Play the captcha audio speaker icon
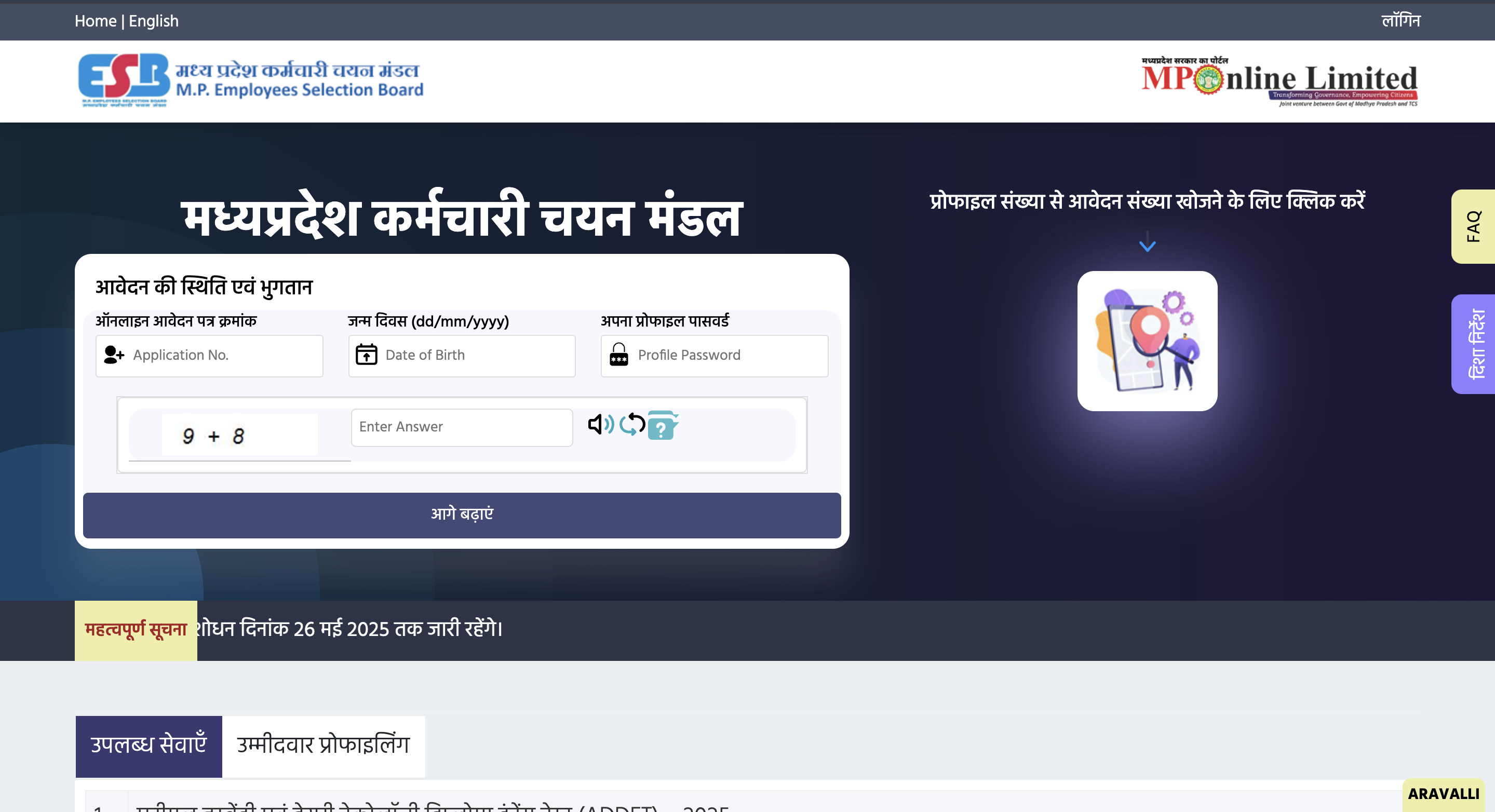Image resolution: width=1495 pixels, height=812 pixels. (601, 424)
